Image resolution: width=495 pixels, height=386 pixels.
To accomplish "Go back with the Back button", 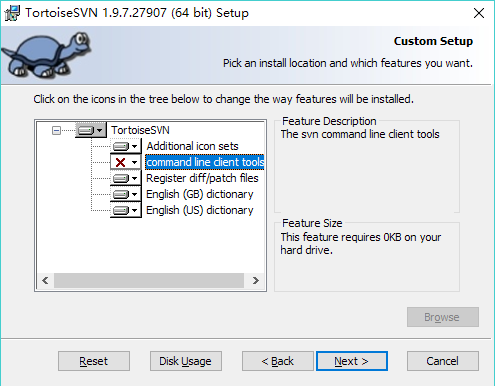I will (278, 361).
